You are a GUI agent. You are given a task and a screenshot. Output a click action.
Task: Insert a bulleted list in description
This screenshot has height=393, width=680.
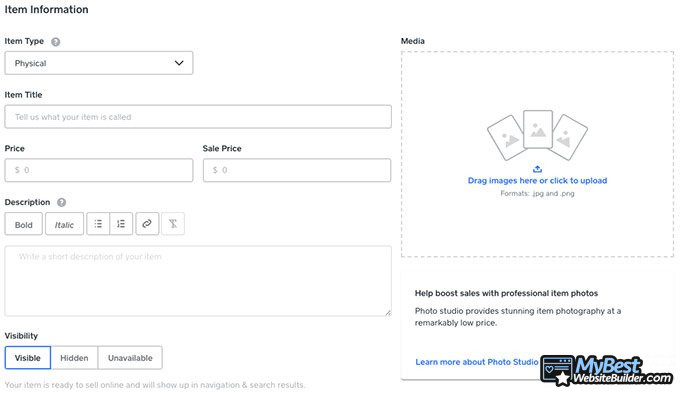(98, 224)
